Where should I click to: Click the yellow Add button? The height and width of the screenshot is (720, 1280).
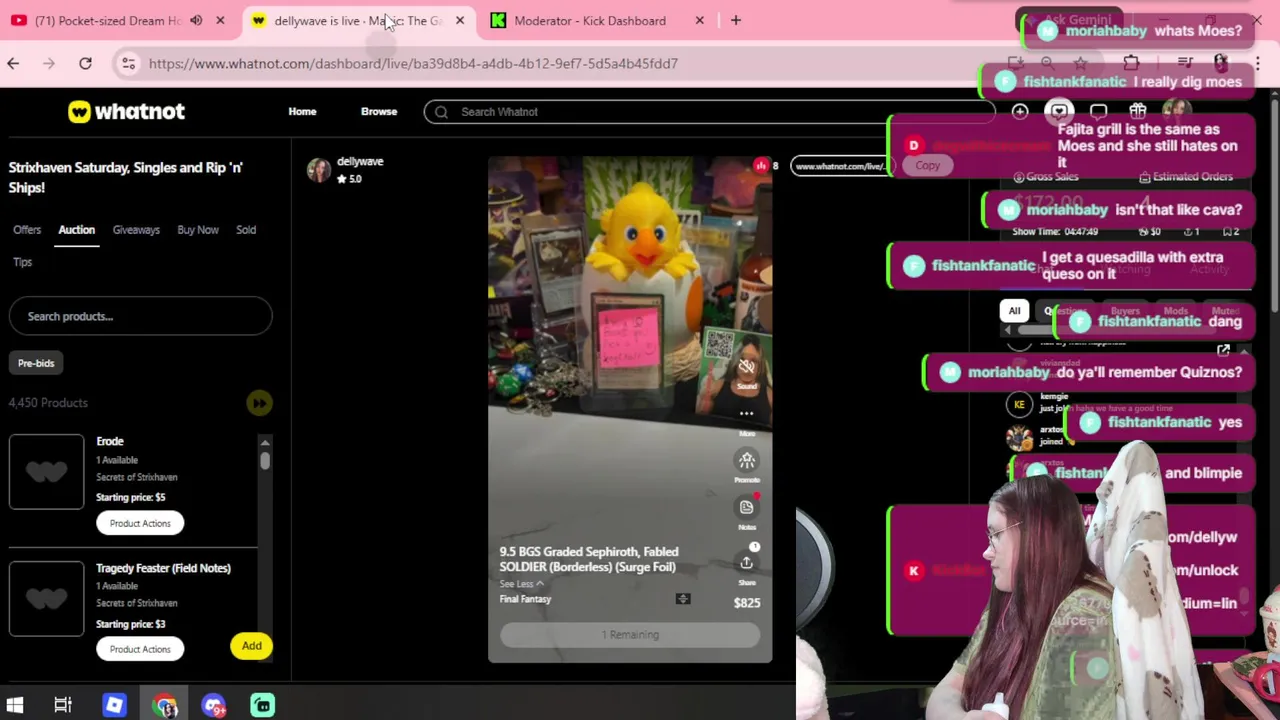[252, 646]
